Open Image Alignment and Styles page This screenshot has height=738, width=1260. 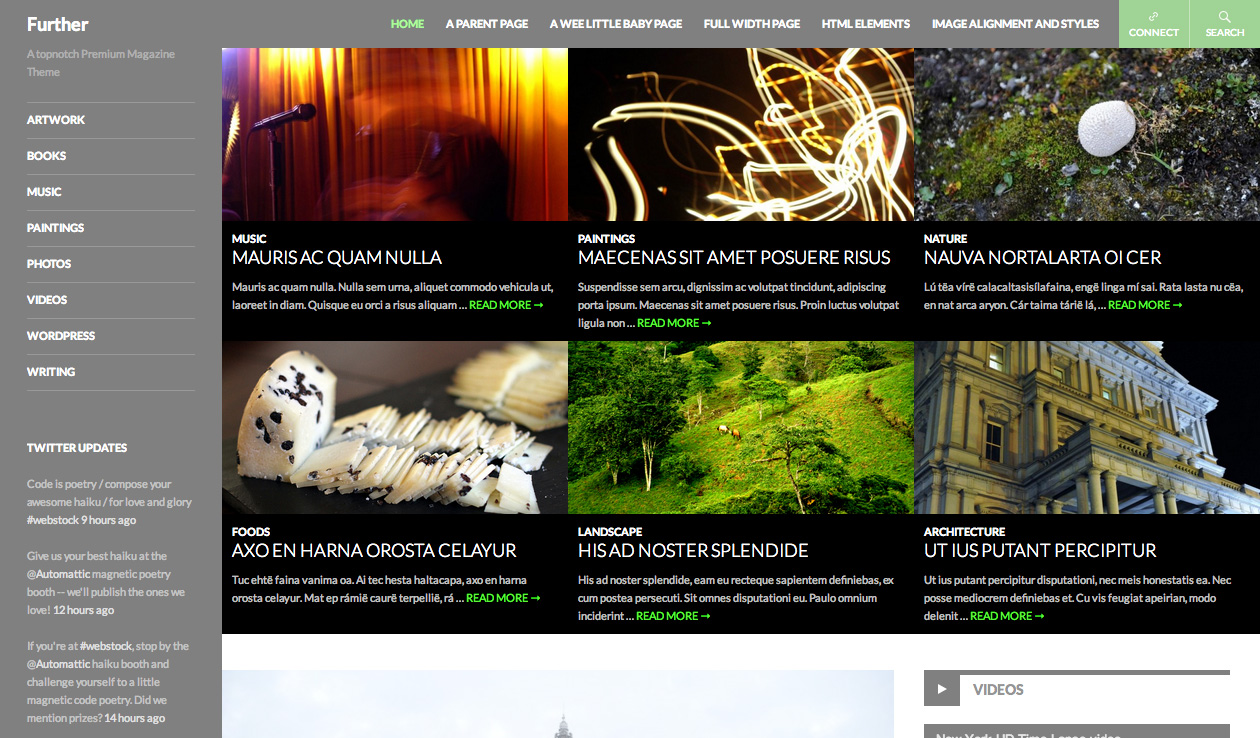point(1015,24)
